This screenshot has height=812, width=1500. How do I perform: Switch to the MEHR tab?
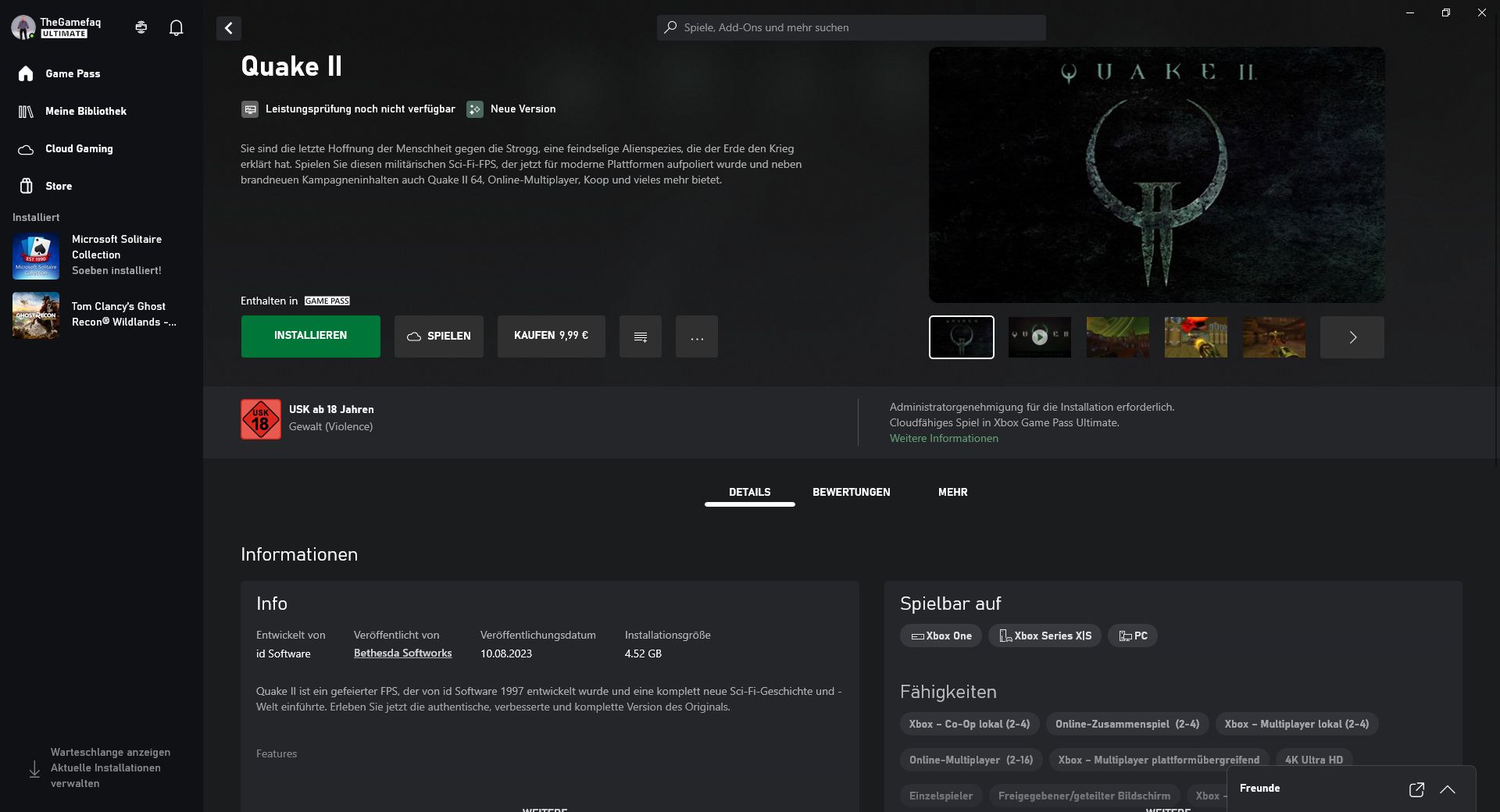953,493
